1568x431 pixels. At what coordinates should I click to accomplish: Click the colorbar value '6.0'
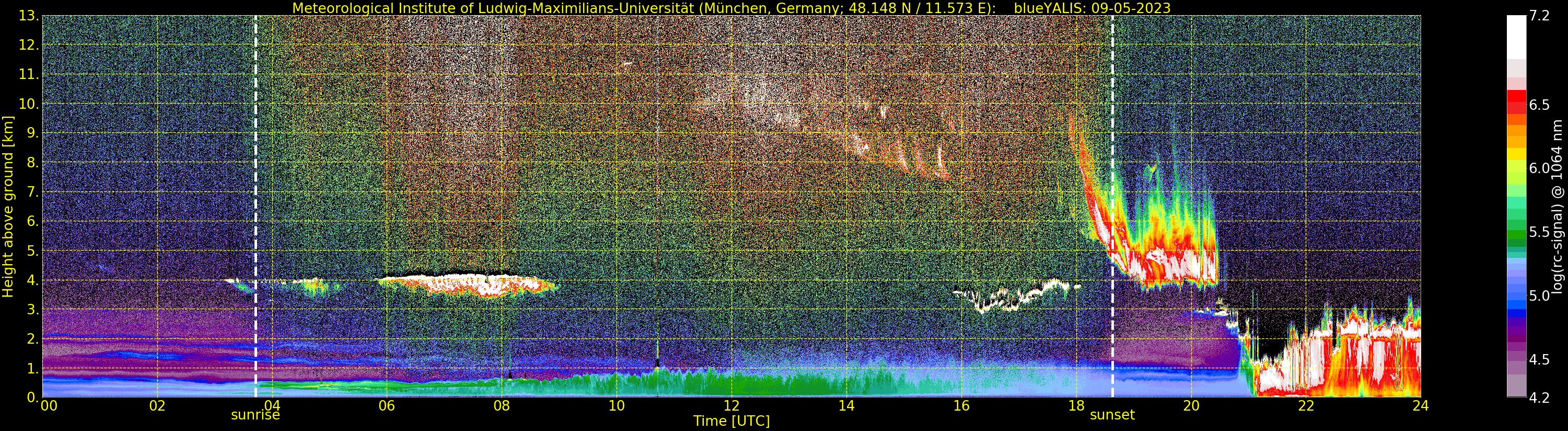tap(1539, 168)
